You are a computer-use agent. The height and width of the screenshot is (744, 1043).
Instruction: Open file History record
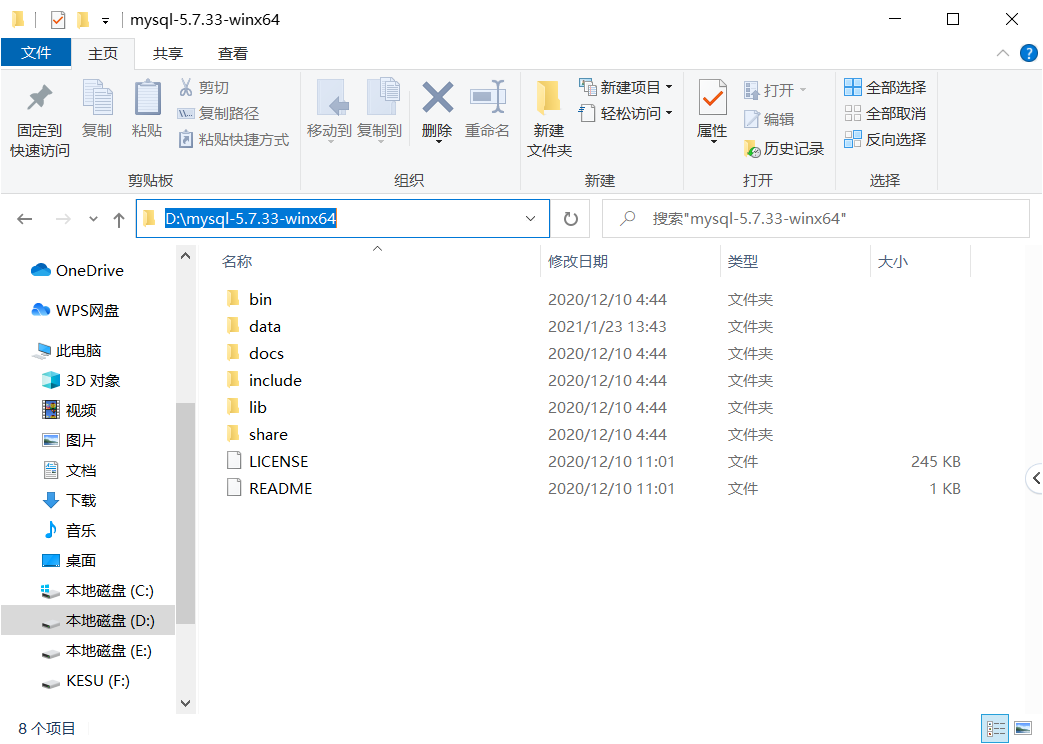pyautogui.click(x=784, y=148)
